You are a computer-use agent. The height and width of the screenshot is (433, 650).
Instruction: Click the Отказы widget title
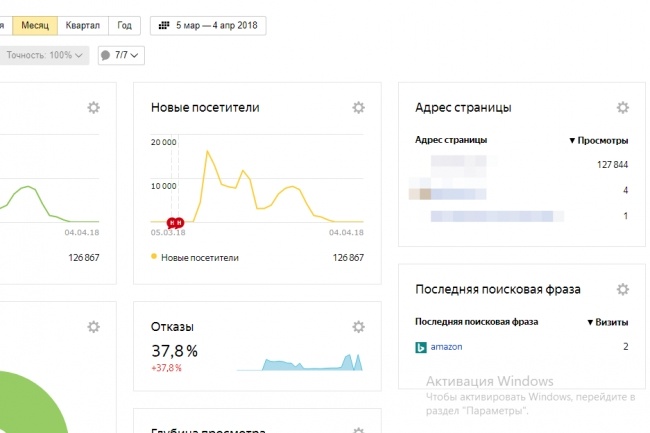[172, 327]
